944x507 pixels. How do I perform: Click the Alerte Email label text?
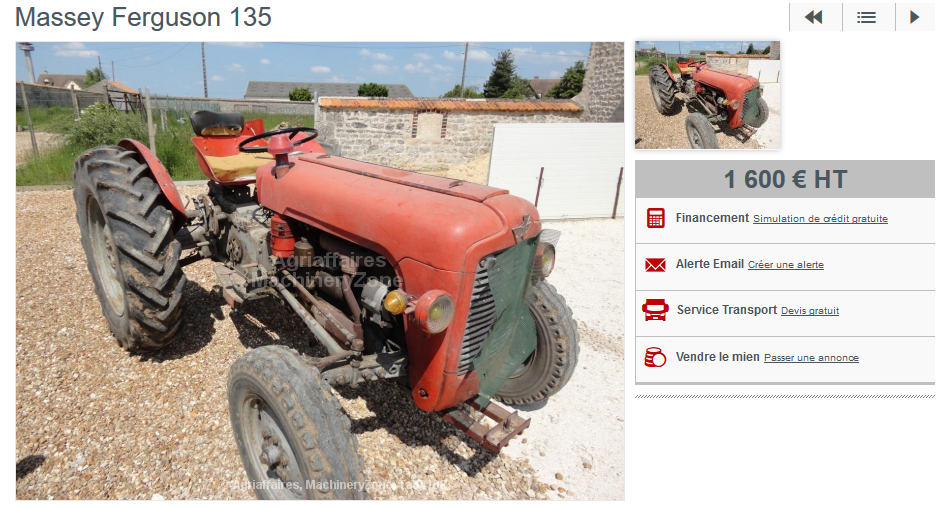[710, 264]
